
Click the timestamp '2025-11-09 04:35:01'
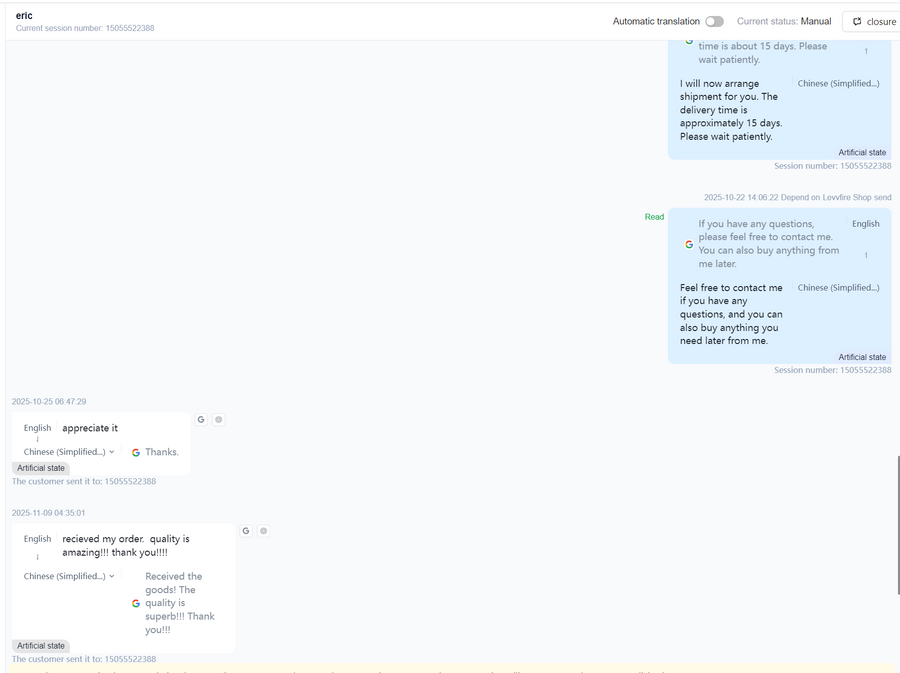click(48, 513)
